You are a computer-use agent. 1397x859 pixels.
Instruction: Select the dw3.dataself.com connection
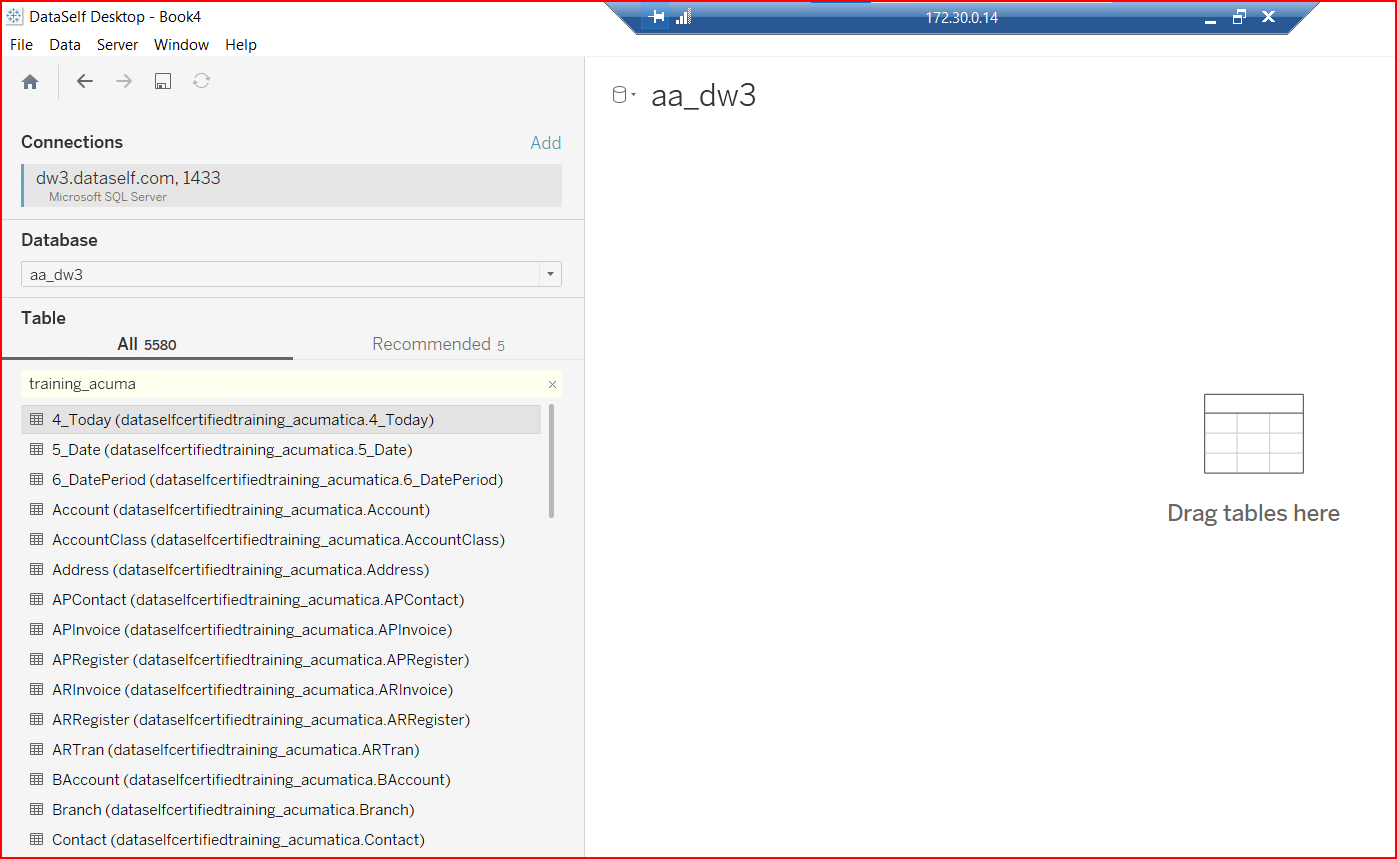tap(291, 185)
